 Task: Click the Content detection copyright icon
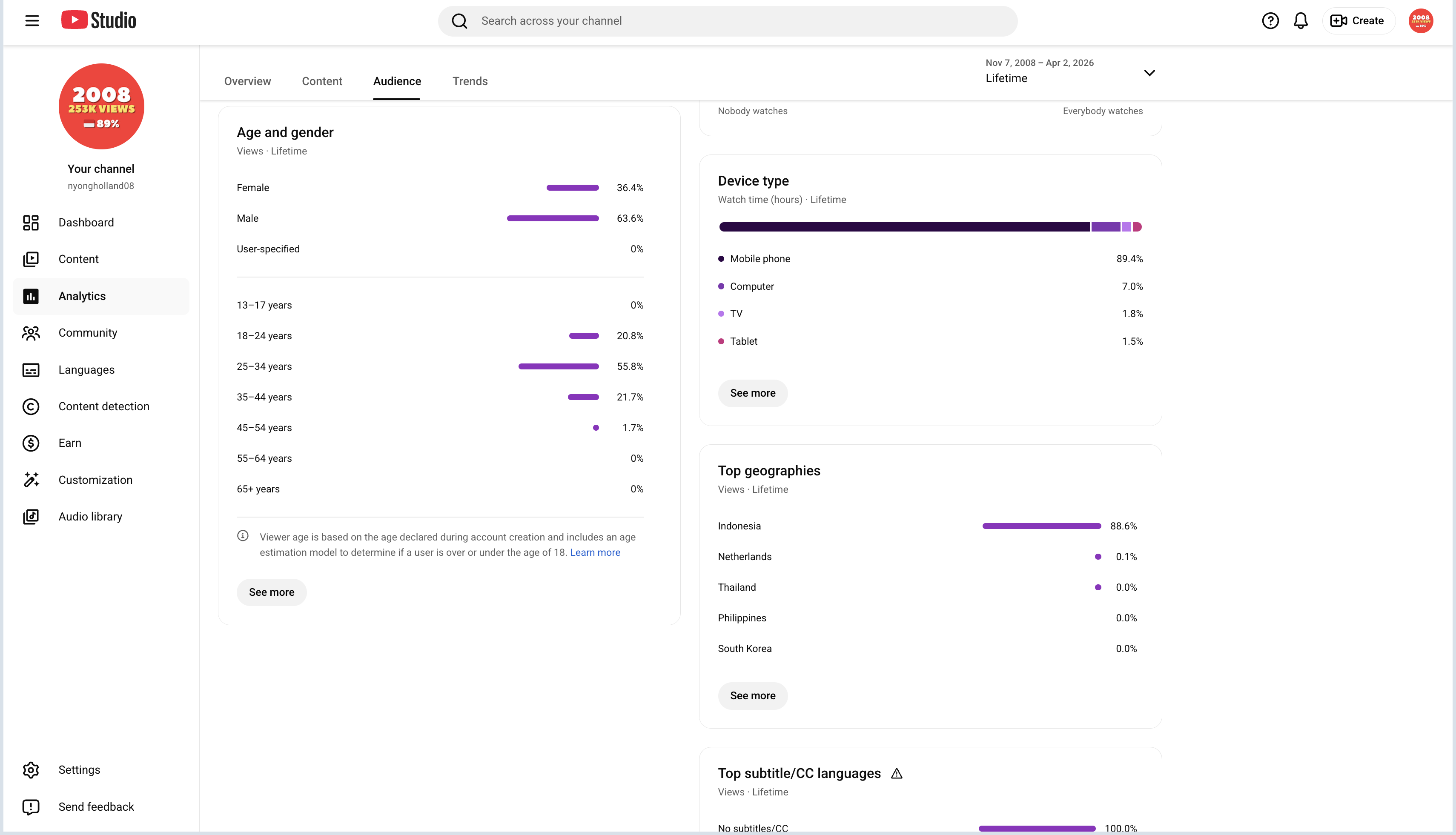(x=31, y=406)
